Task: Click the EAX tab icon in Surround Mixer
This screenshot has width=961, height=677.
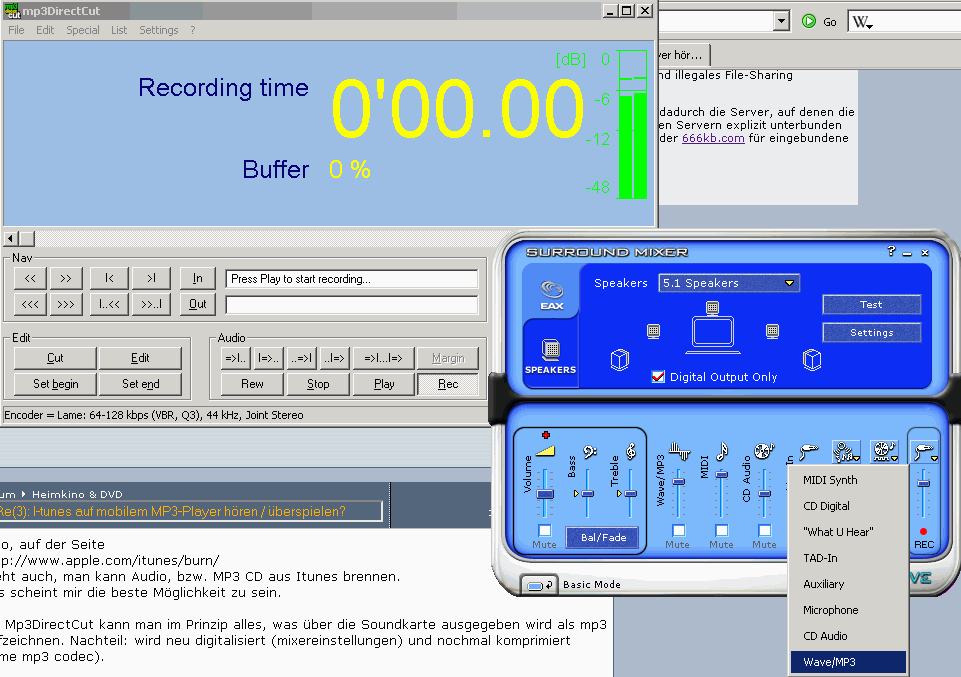Action: [x=552, y=294]
